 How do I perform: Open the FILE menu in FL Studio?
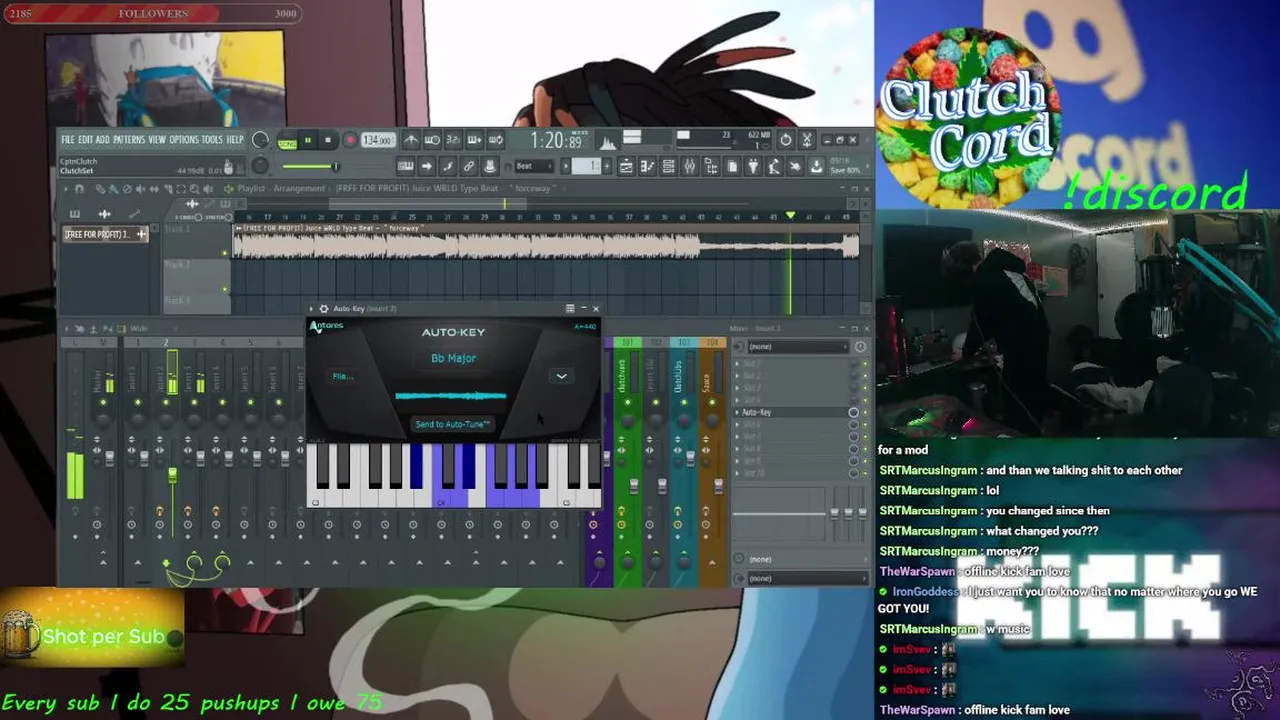(x=67, y=140)
